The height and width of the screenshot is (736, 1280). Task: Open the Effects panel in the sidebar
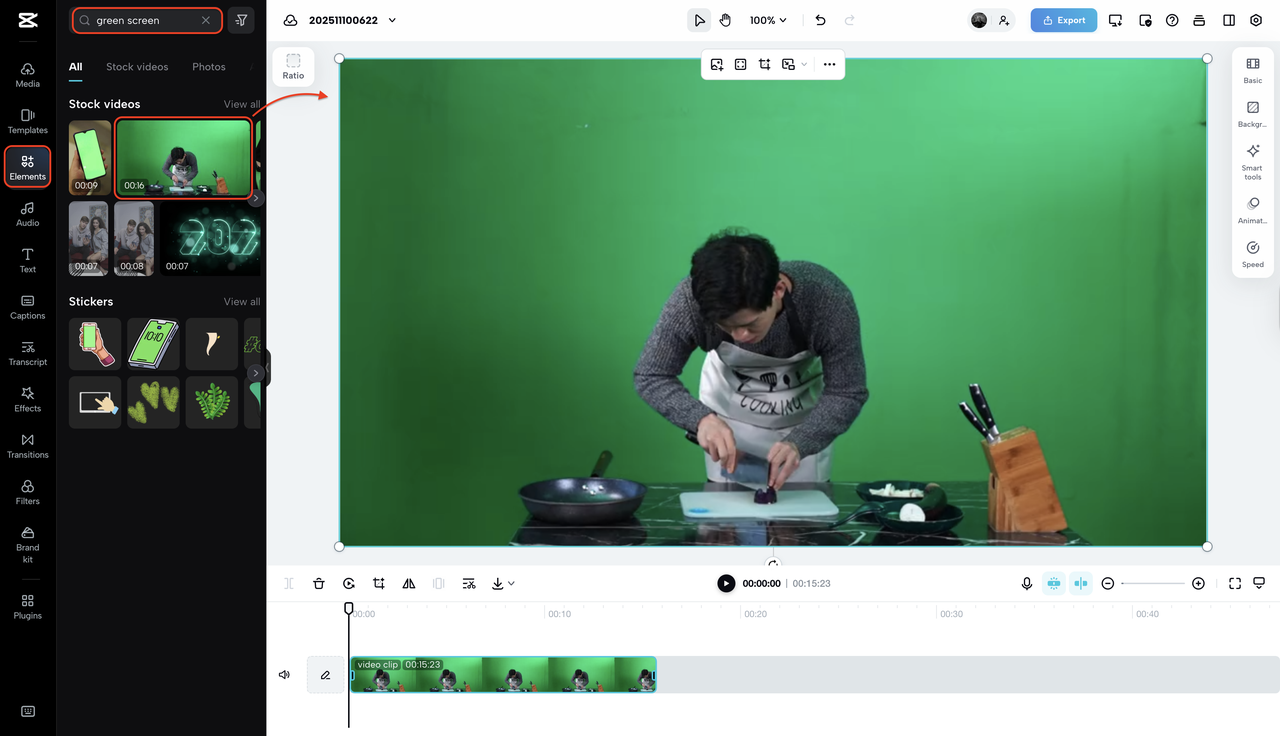27,400
